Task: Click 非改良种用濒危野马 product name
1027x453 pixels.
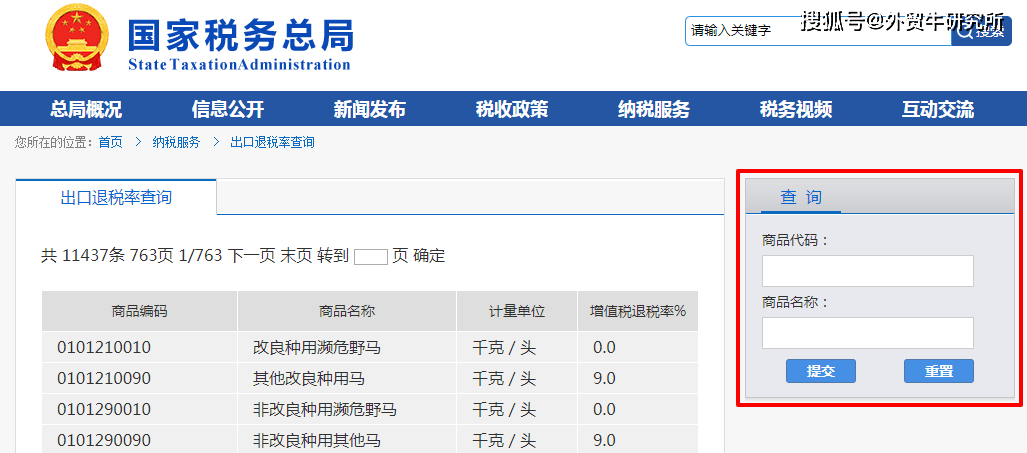Action: [x=325, y=410]
